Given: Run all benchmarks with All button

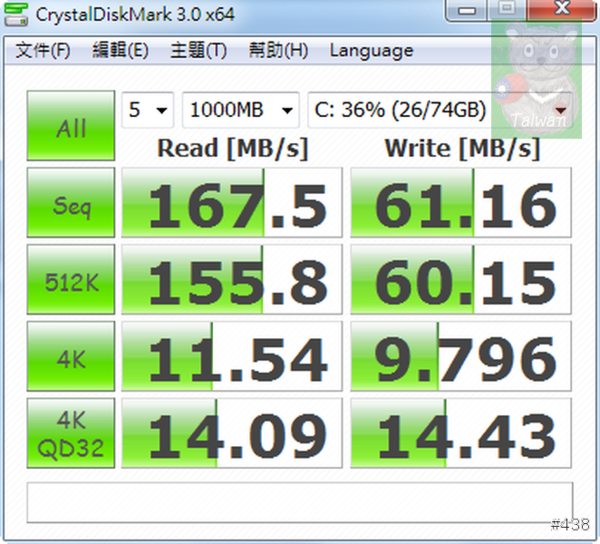Looking at the screenshot, I should (x=71, y=125).
